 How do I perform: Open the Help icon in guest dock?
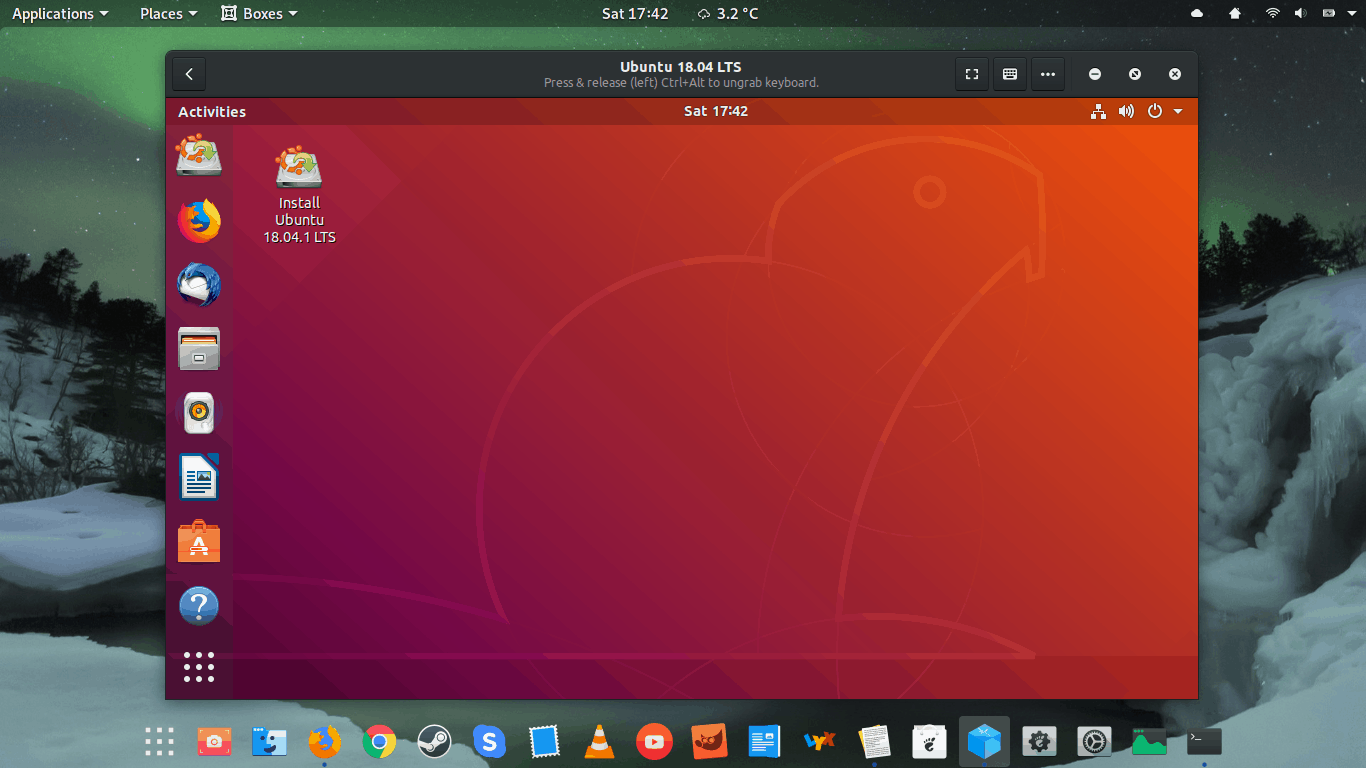click(x=199, y=605)
